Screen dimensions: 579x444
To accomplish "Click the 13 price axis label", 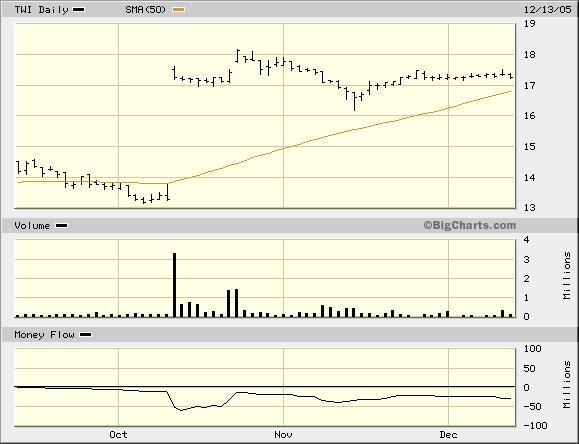I will pyautogui.click(x=530, y=208).
